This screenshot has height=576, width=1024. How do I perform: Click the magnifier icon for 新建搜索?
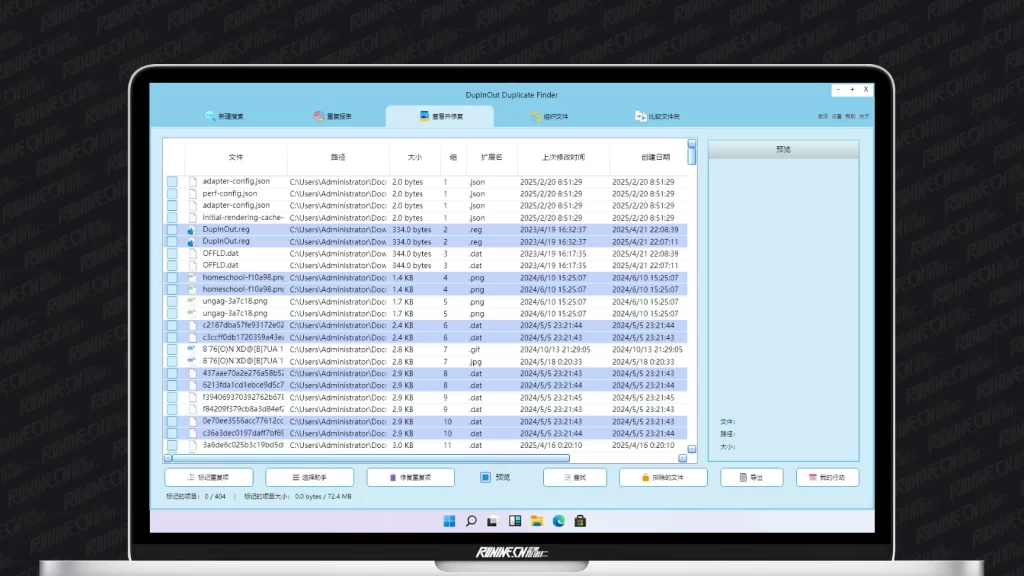[x=210, y=117]
